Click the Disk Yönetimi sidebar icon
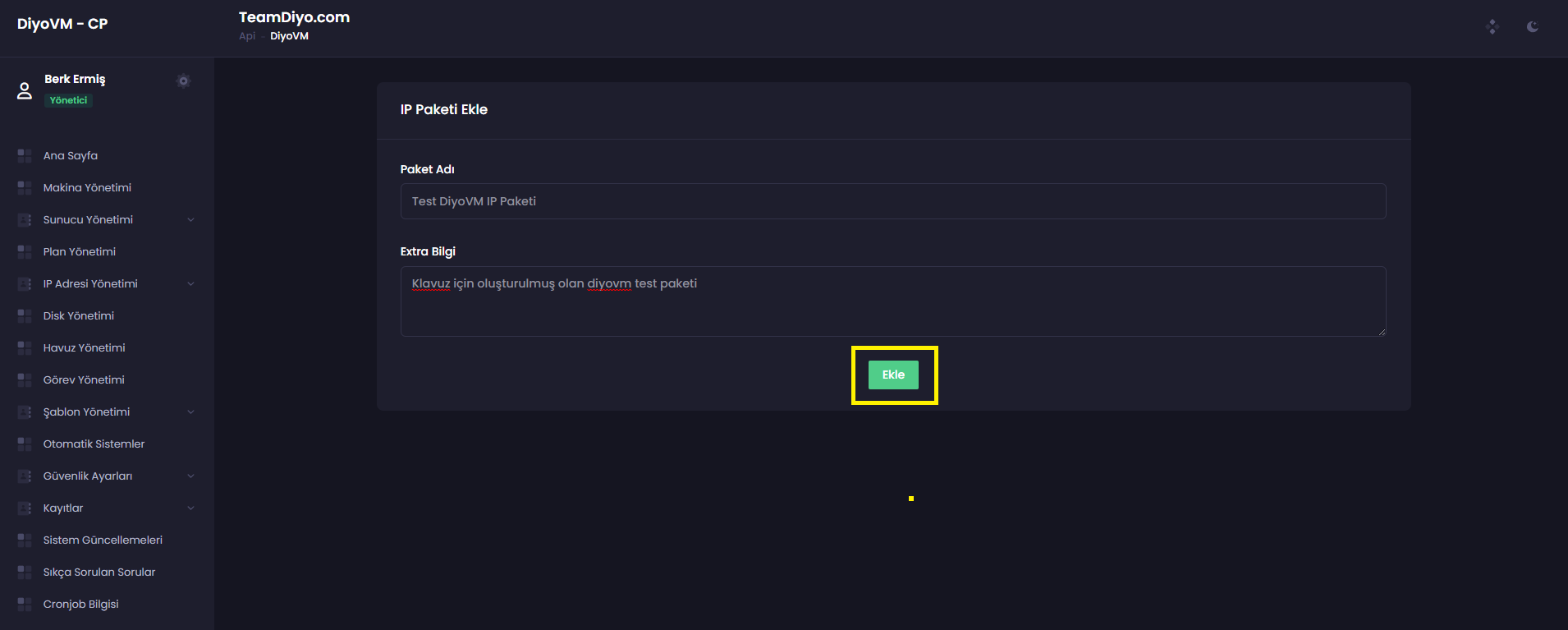 coord(25,315)
